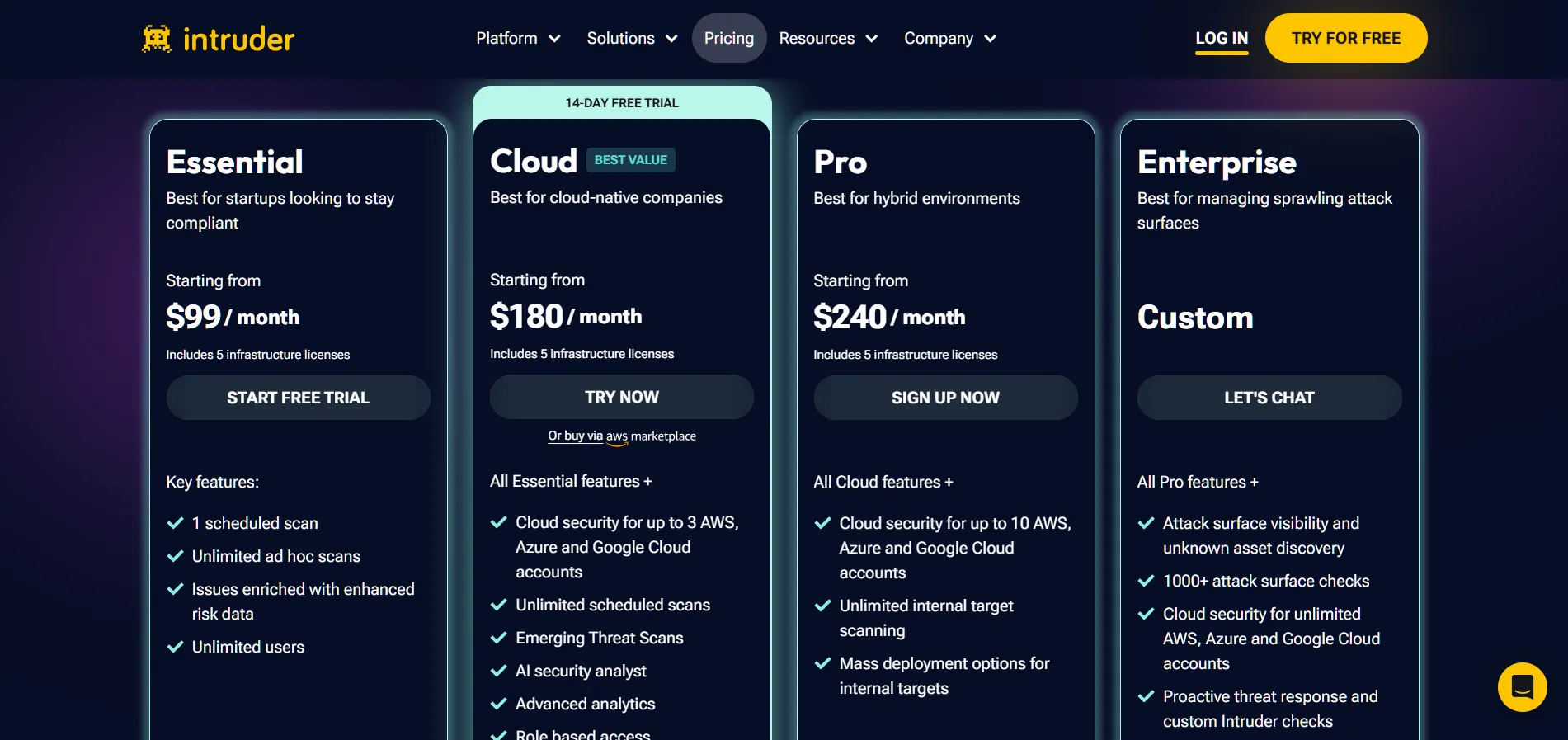The height and width of the screenshot is (740, 1568).
Task: Click 'All Essential features +' text
Action: [x=571, y=481]
